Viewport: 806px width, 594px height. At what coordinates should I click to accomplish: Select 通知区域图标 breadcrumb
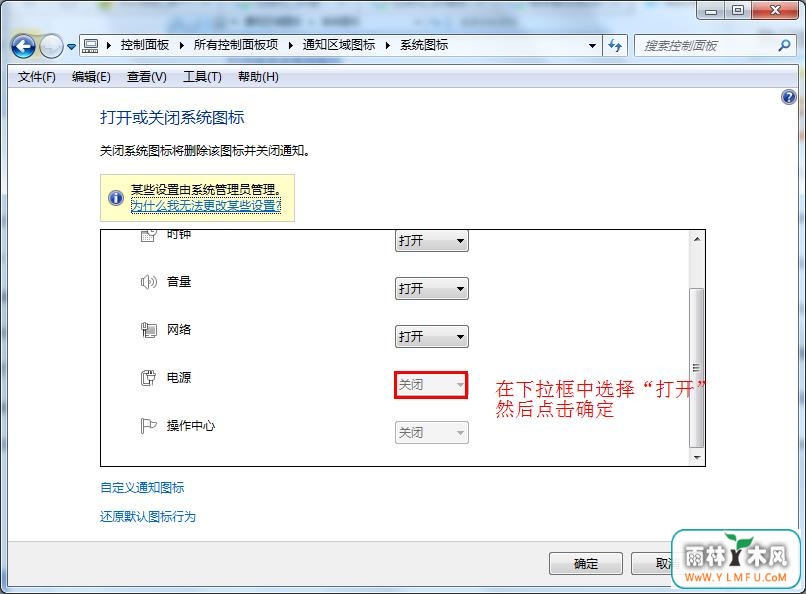tap(339, 45)
